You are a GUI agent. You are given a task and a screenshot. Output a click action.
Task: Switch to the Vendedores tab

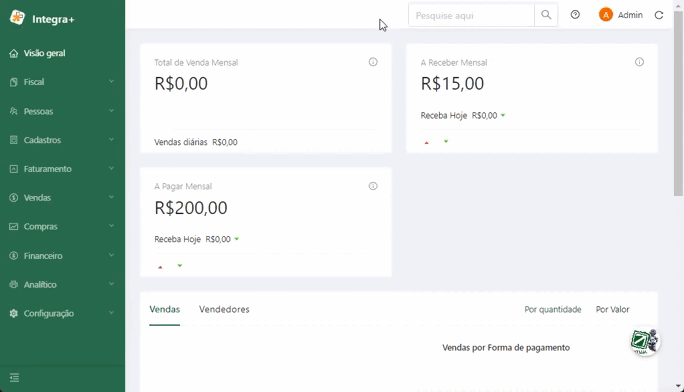[x=224, y=309]
